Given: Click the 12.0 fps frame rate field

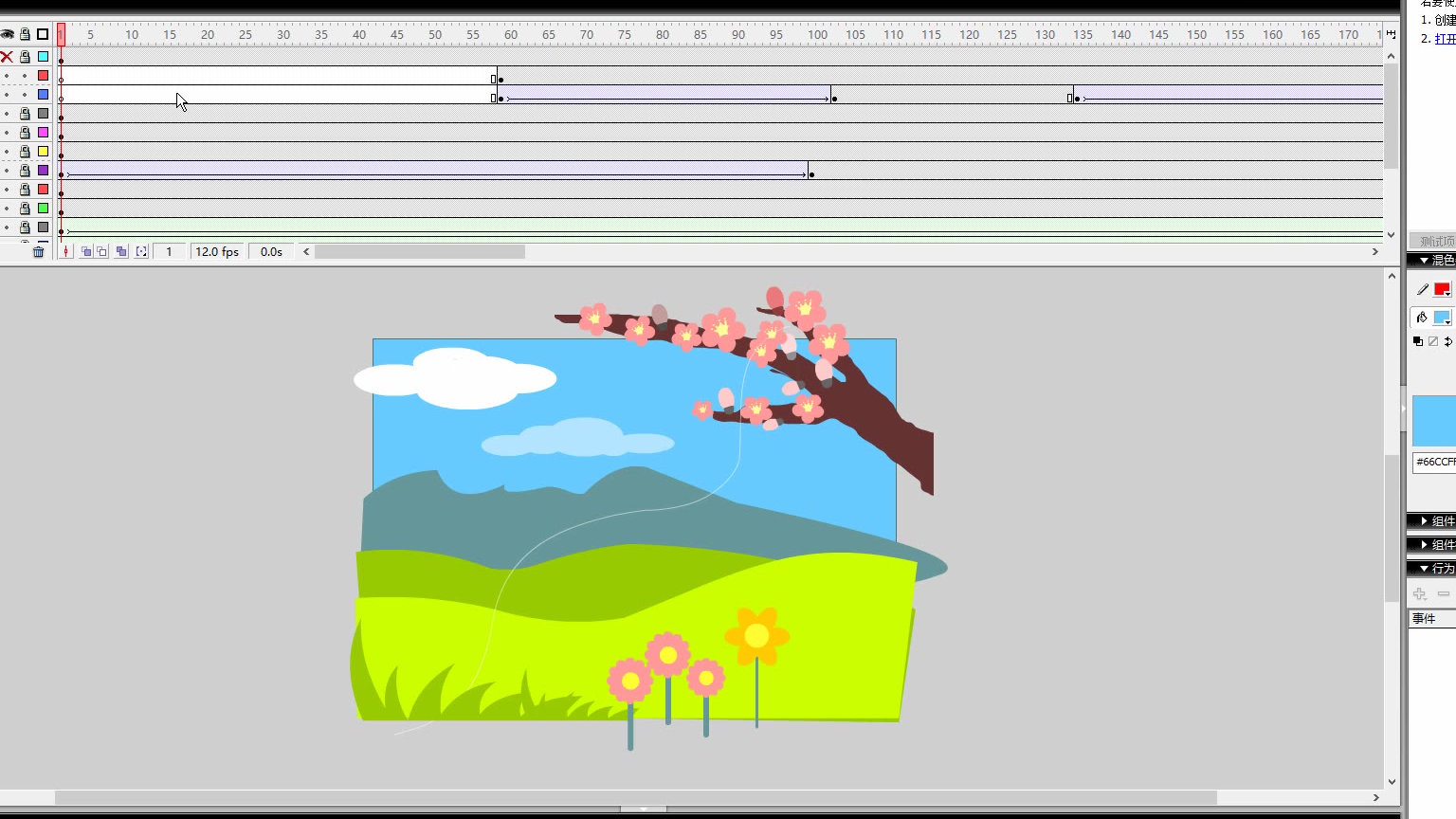Looking at the screenshot, I should 217,252.
